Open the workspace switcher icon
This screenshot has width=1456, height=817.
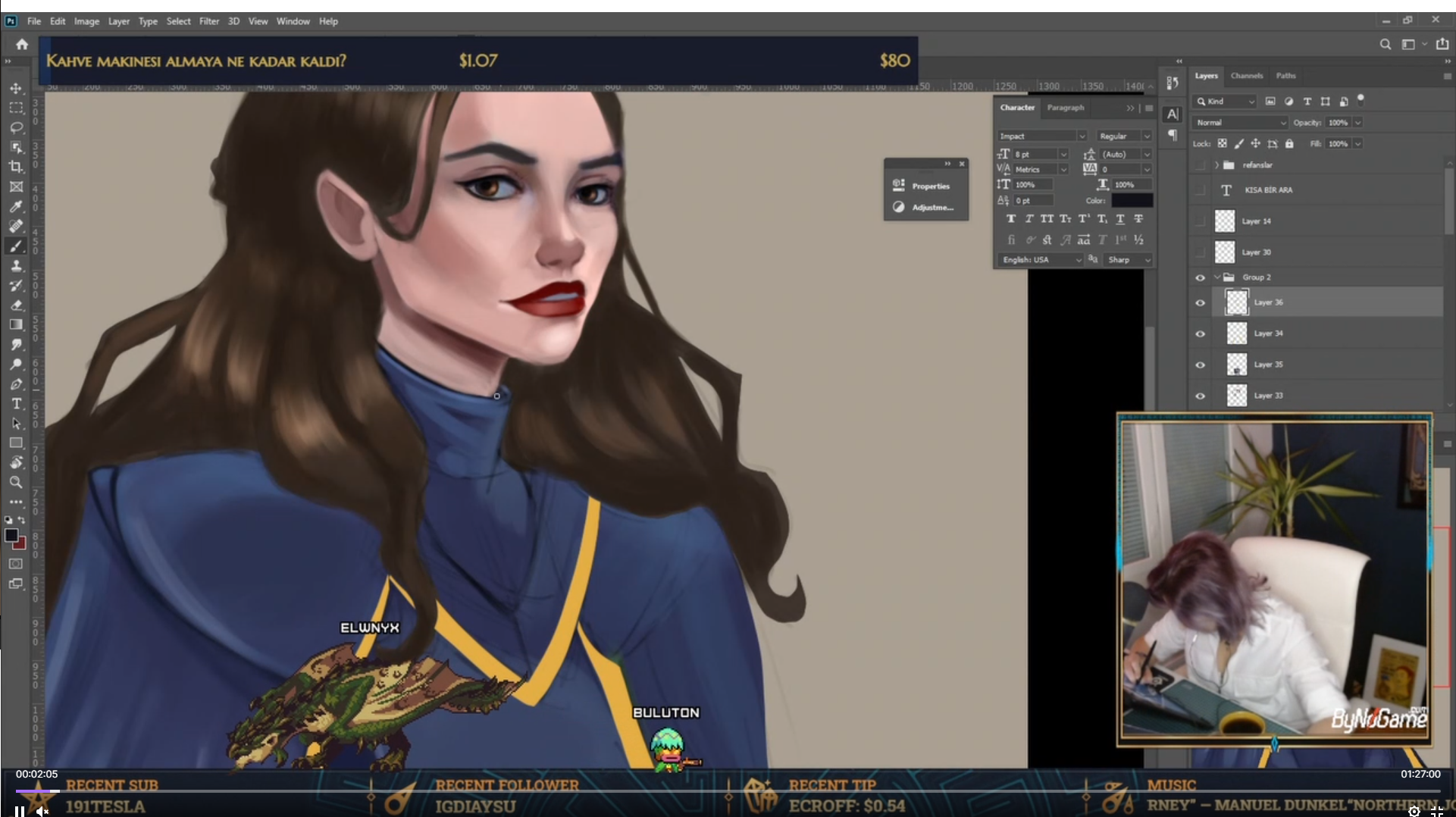point(1408,44)
